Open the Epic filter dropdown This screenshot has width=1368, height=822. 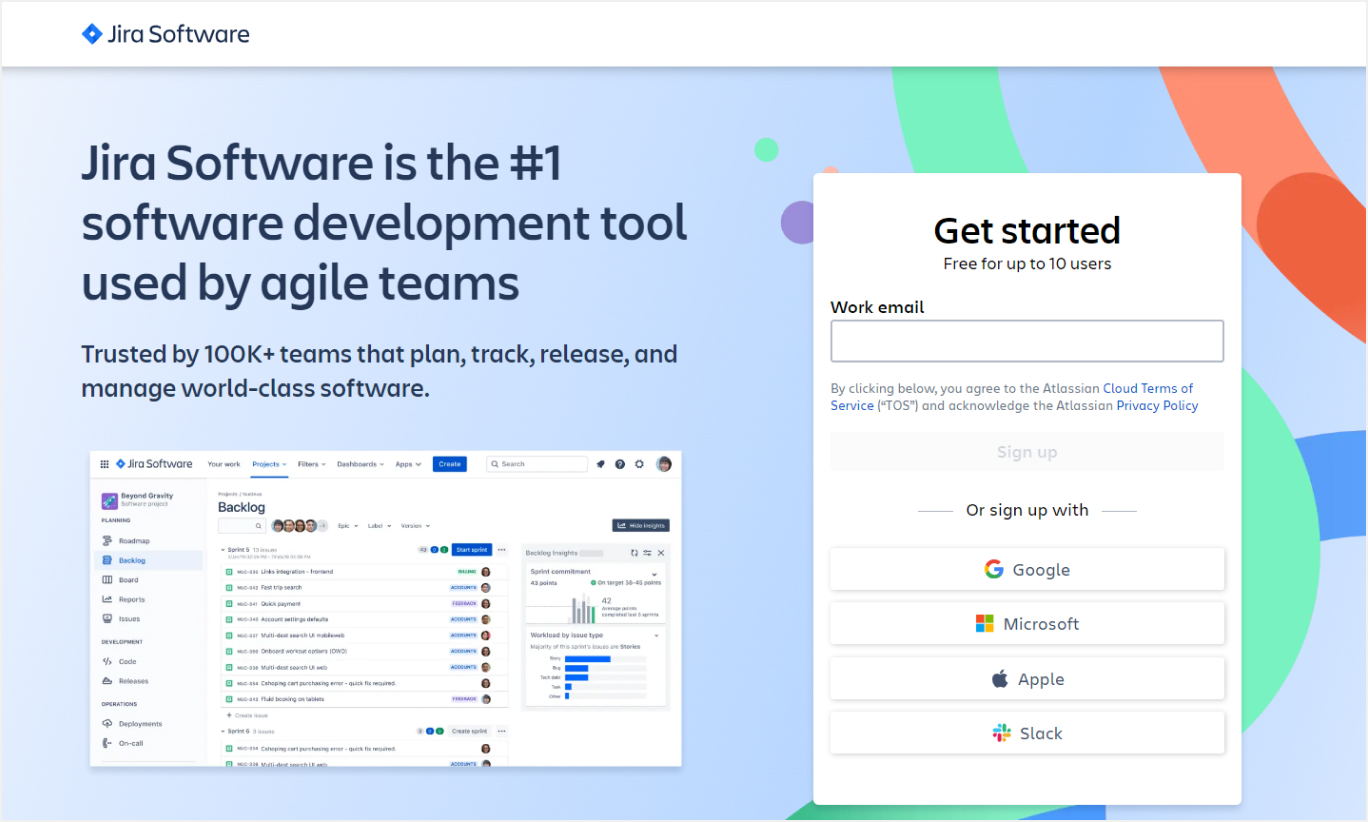pyautogui.click(x=348, y=526)
